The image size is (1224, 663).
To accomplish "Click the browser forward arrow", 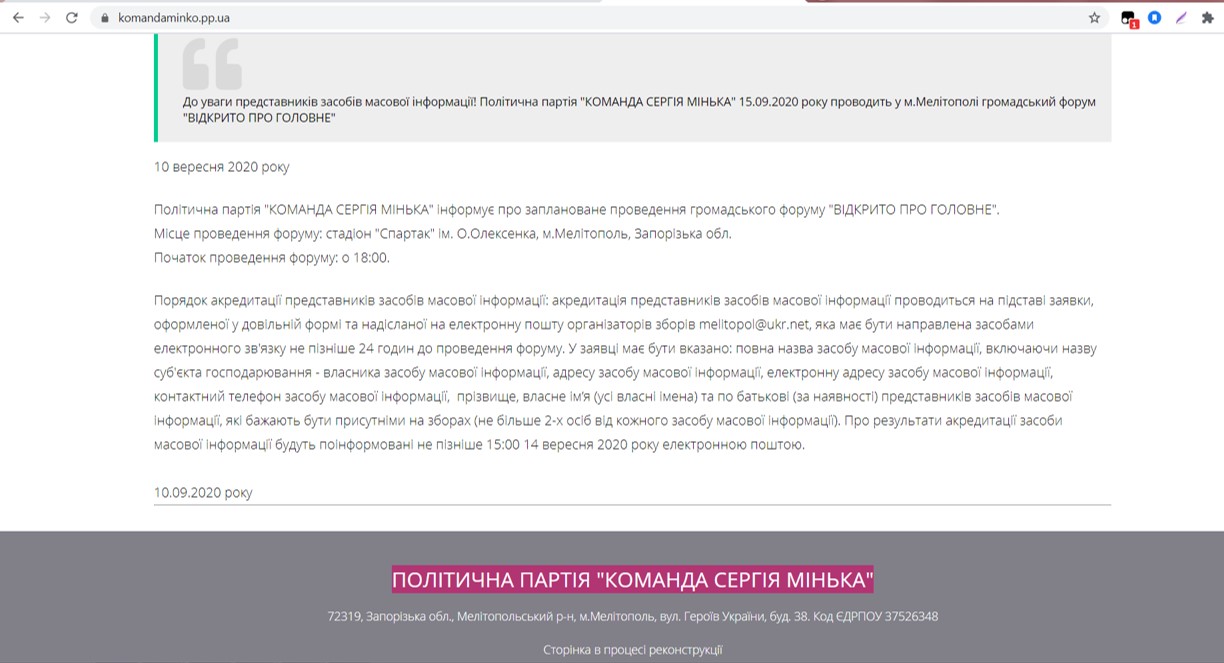I will [x=45, y=18].
